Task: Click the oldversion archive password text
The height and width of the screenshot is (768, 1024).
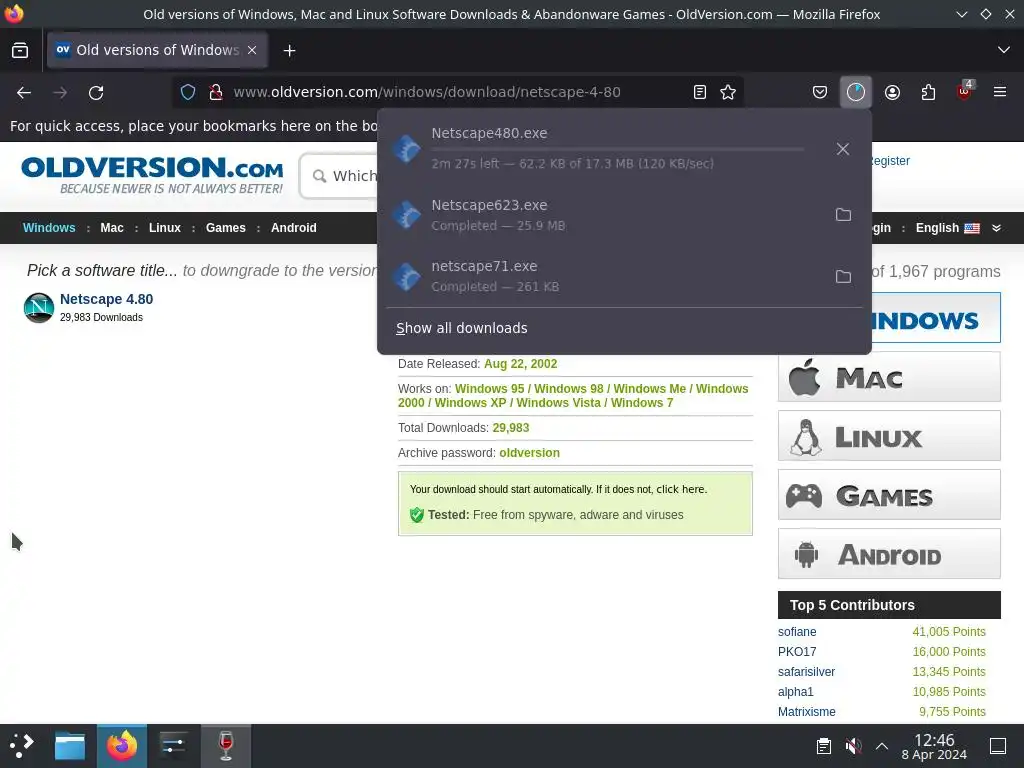Action: pyautogui.click(x=529, y=453)
